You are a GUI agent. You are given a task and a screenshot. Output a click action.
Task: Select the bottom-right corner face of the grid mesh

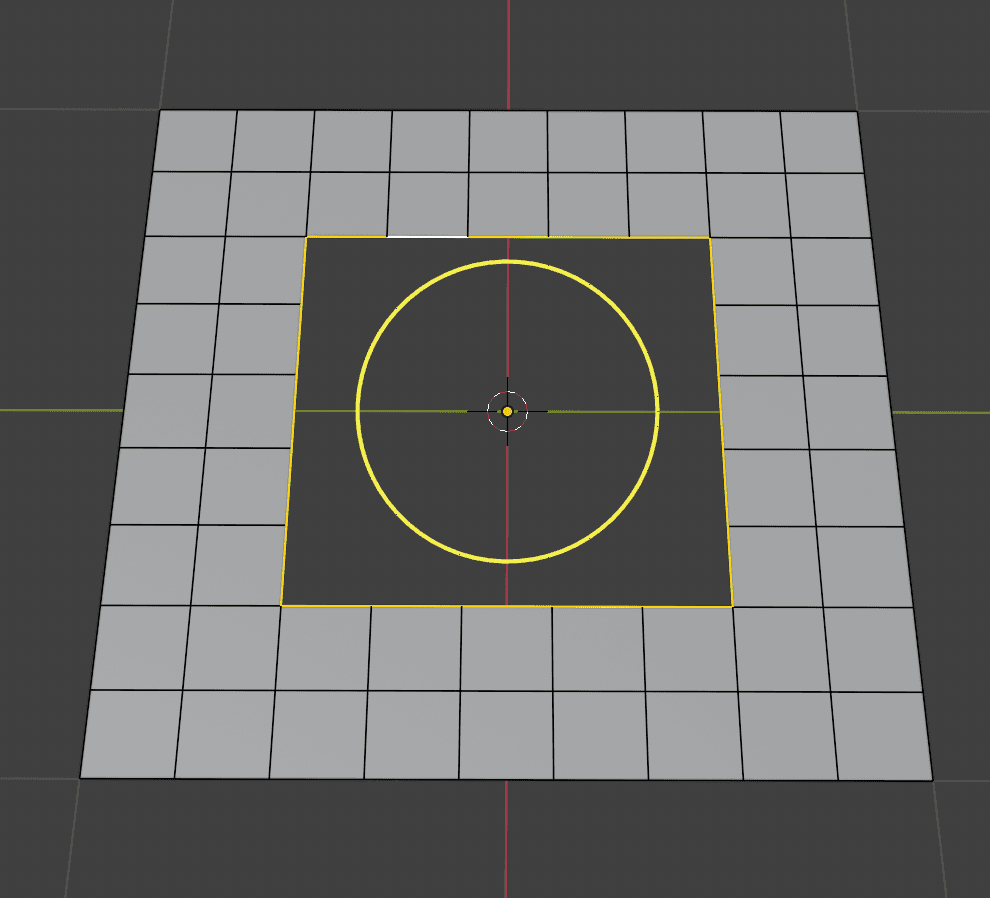click(x=881, y=736)
